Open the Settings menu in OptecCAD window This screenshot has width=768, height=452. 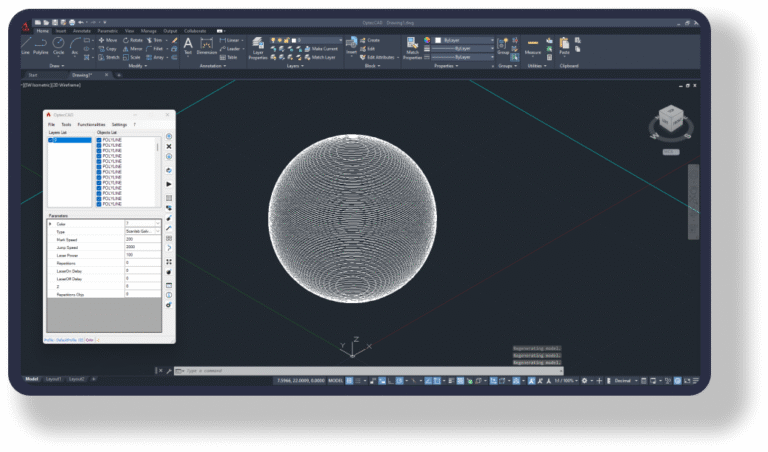(x=119, y=124)
